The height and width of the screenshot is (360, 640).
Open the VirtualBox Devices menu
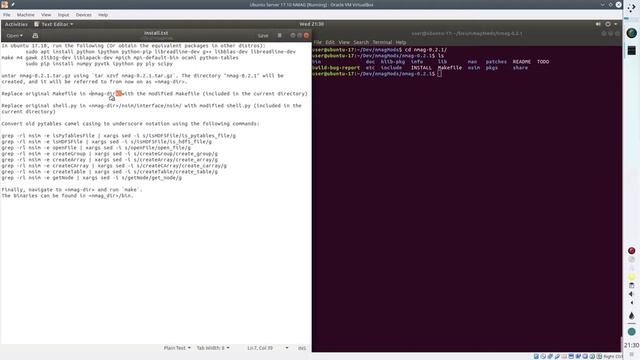click(x=84, y=15)
